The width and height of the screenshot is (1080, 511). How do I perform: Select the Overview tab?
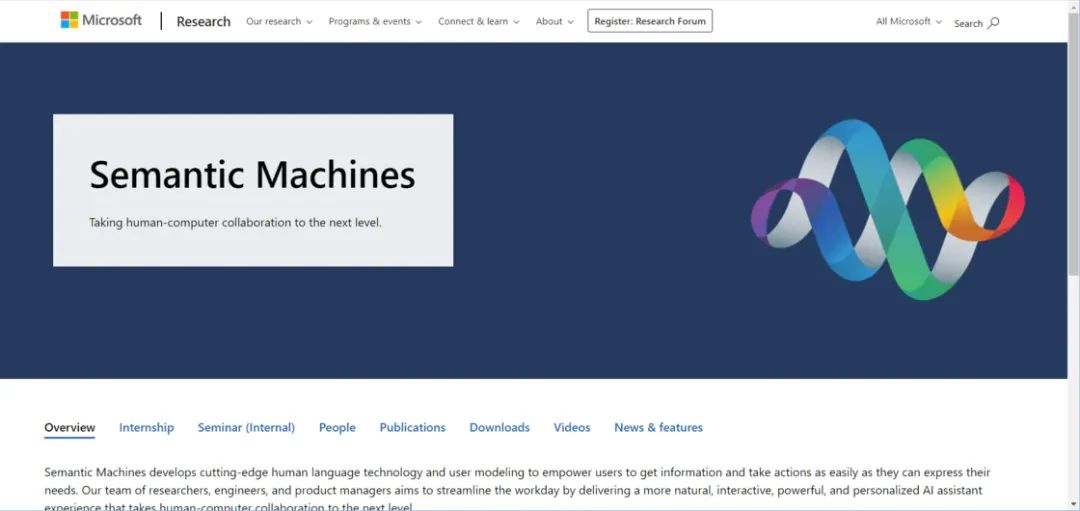pos(70,428)
